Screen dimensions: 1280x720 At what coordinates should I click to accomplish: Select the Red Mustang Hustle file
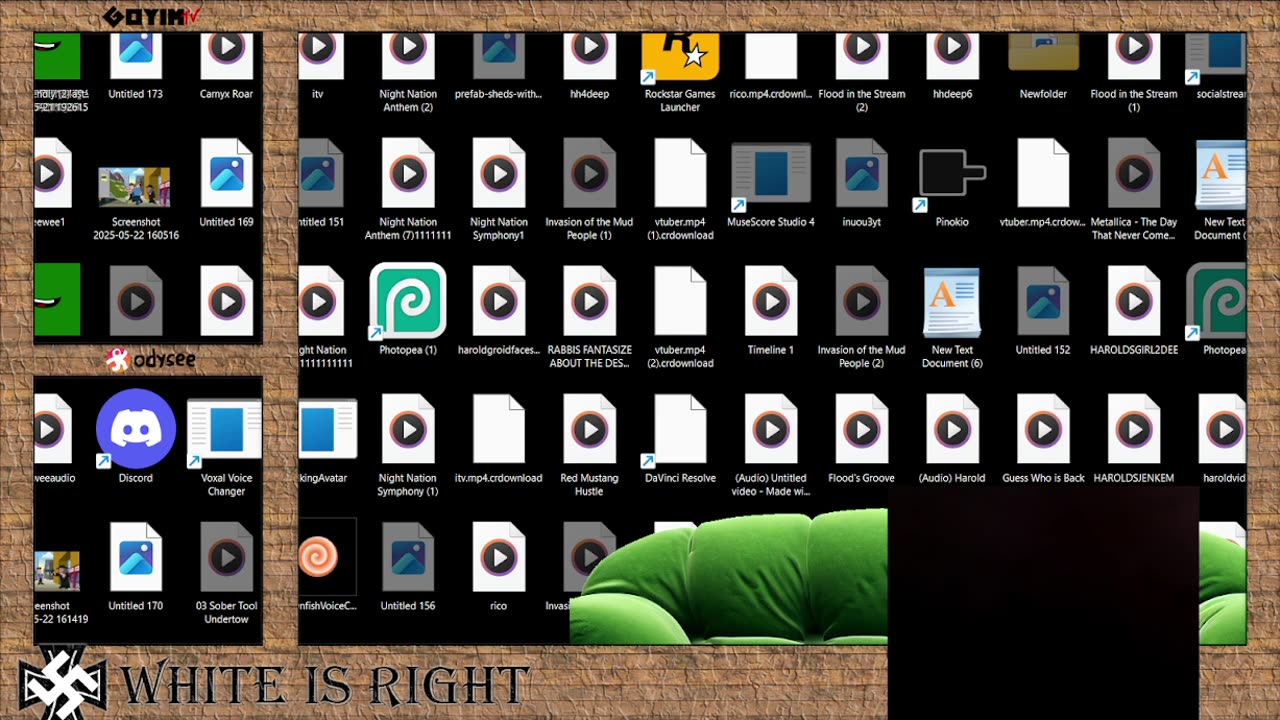click(x=589, y=429)
